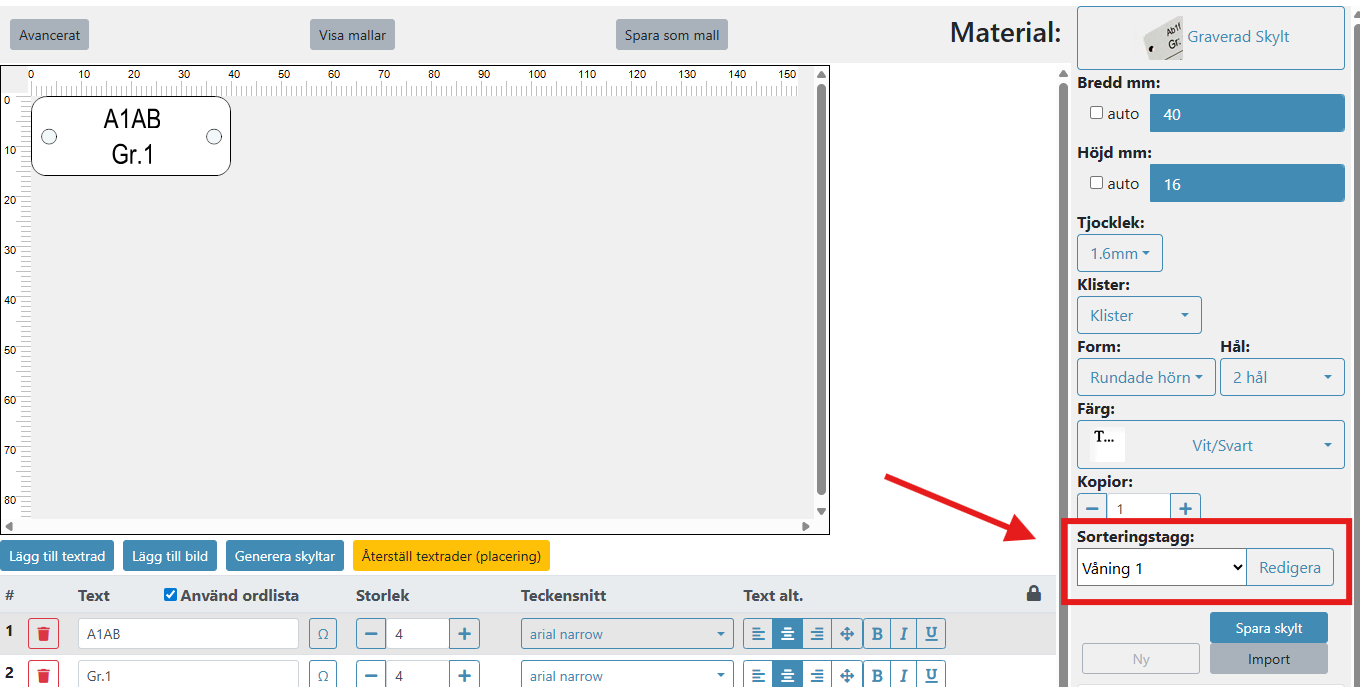This screenshot has height=687, width=1360.
Task: Delete text row 1 with trash icon
Action: point(43,634)
